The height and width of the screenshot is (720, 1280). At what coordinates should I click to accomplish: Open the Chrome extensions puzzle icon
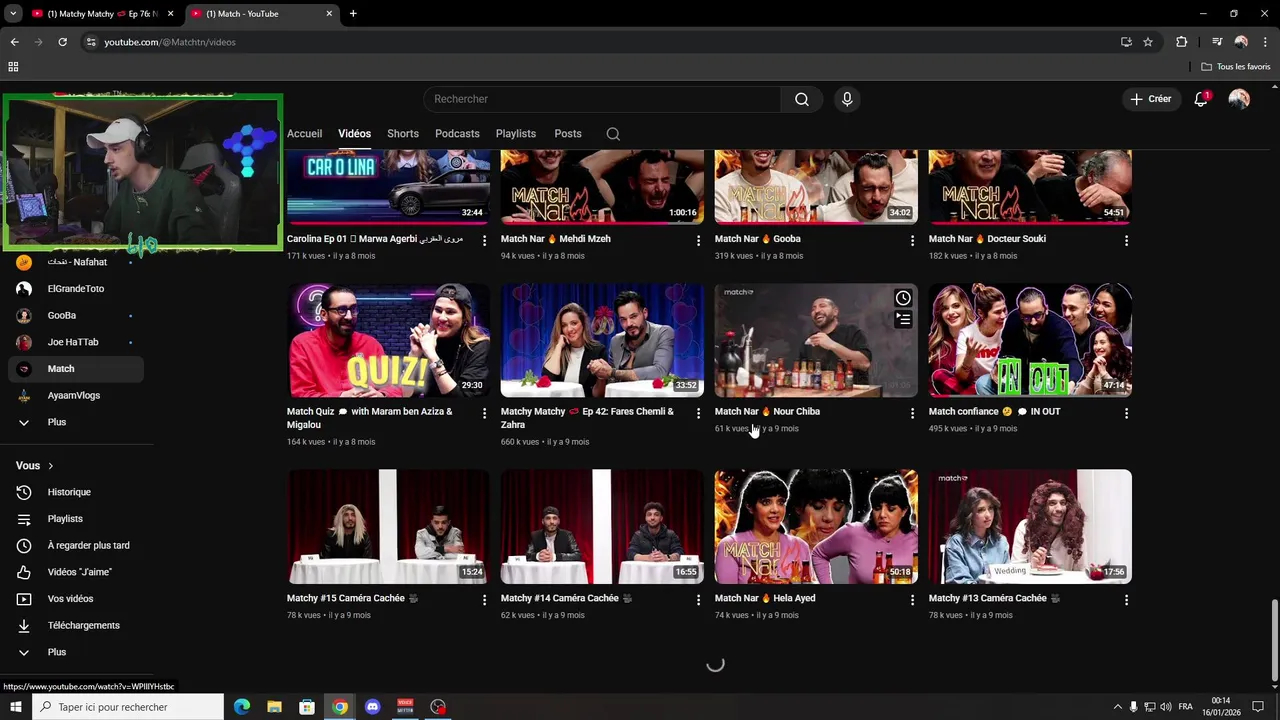[x=1181, y=42]
